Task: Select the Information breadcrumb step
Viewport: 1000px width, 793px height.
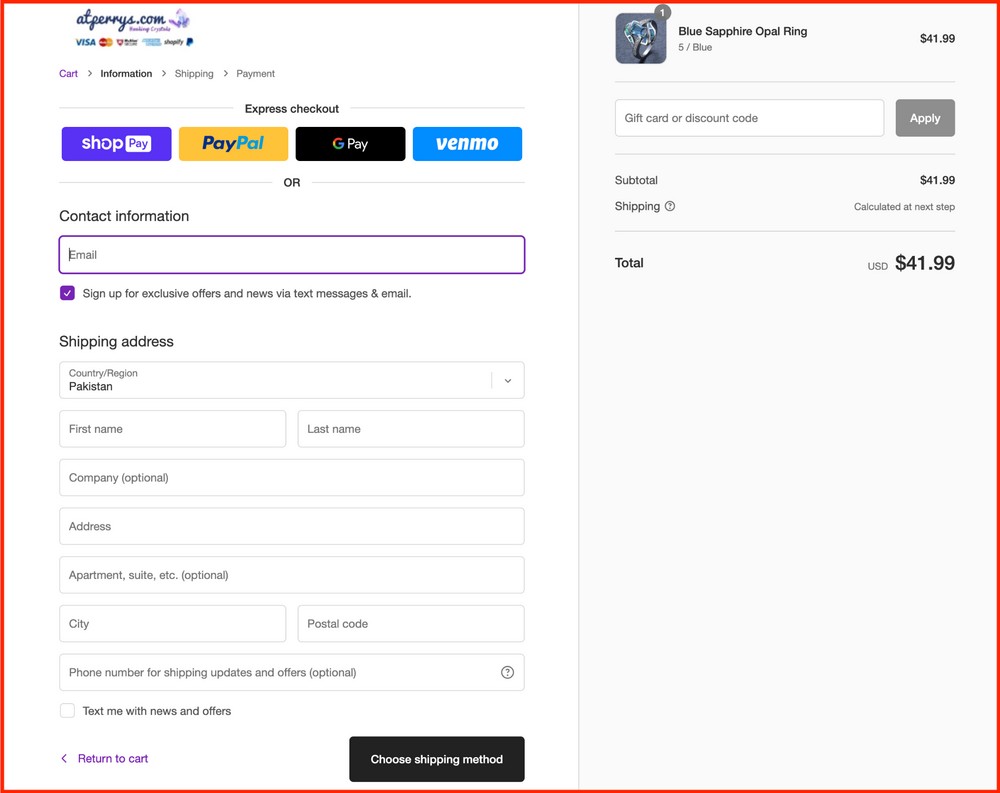Action: tap(126, 74)
